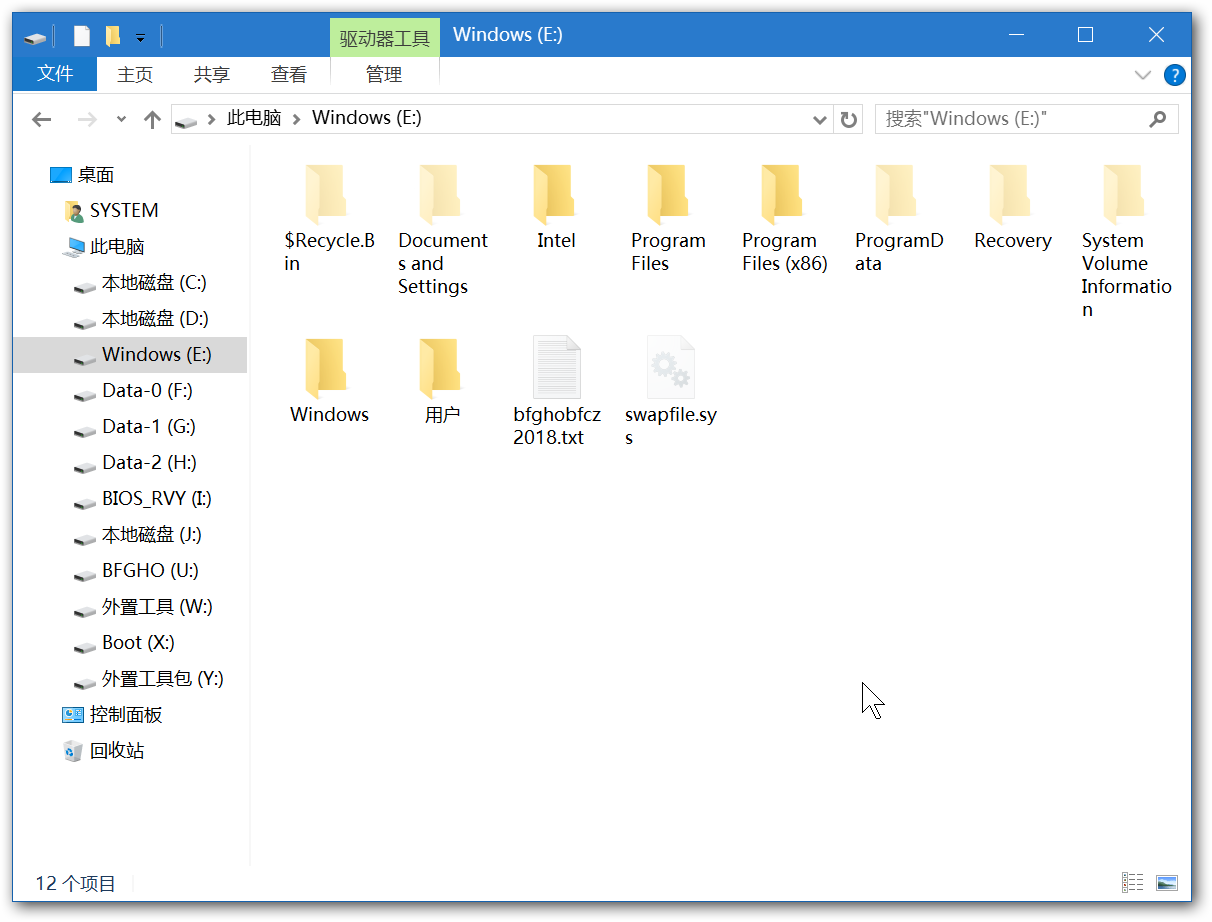
Task: Click the drive icon in title bar
Action: coord(37,37)
